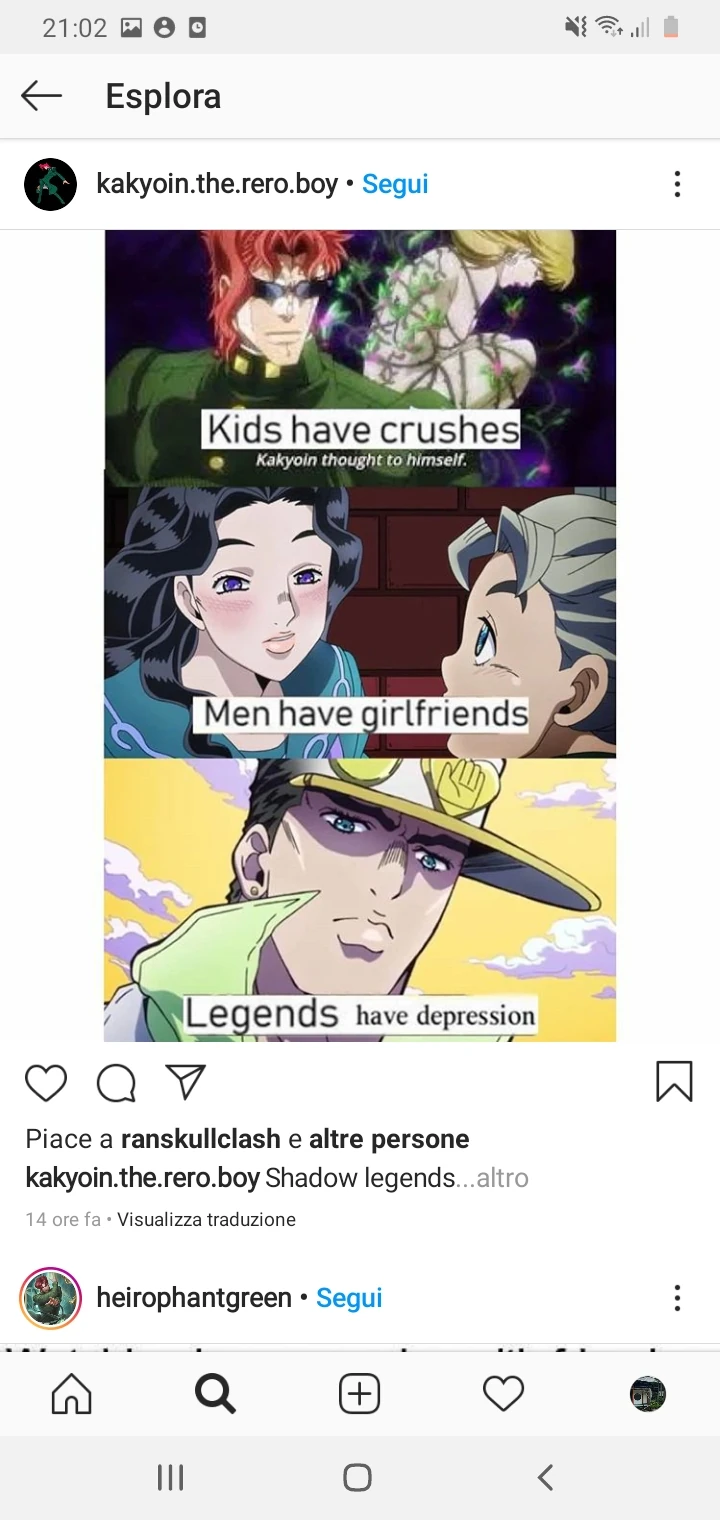
Task: Tap the heirophantgreen profile avatar
Action: (x=50, y=1298)
